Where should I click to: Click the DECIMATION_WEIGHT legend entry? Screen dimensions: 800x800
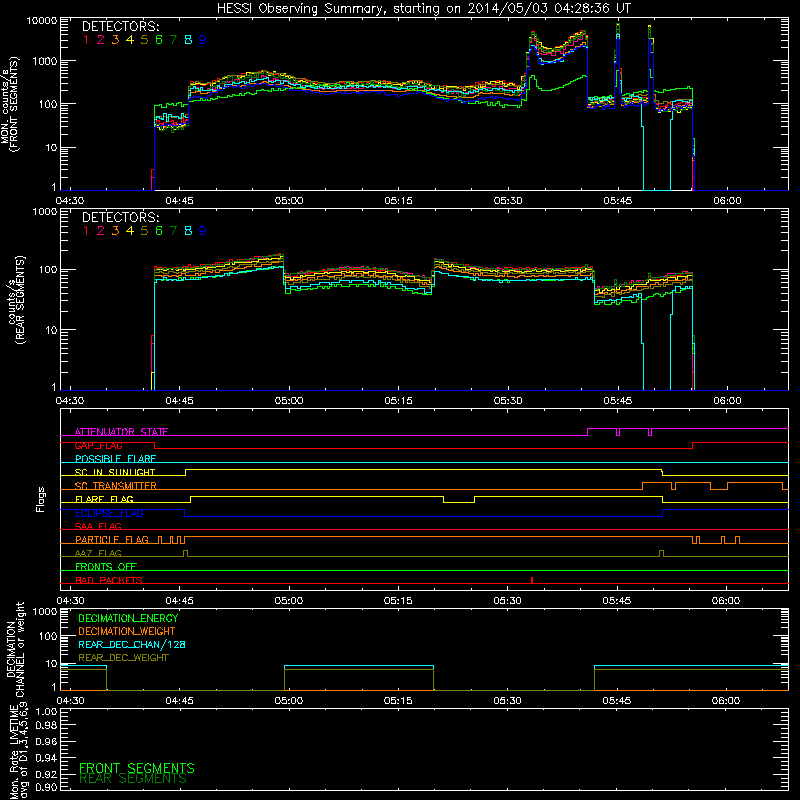[127, 631]
